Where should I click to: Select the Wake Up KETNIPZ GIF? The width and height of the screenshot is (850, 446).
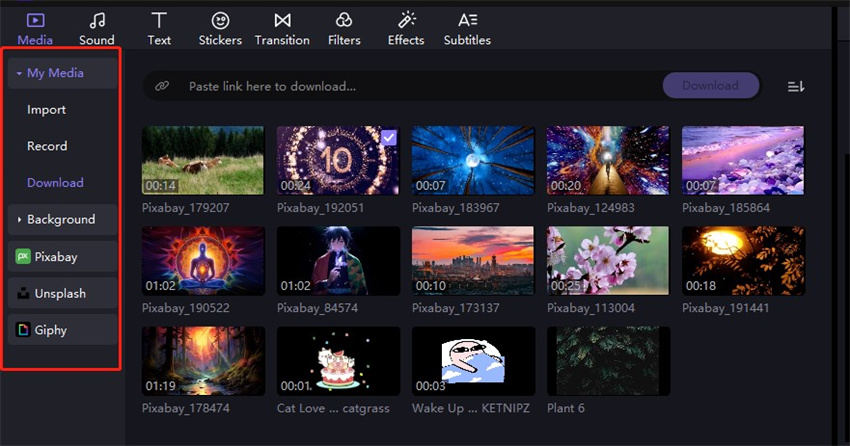[x=473, y=361]
